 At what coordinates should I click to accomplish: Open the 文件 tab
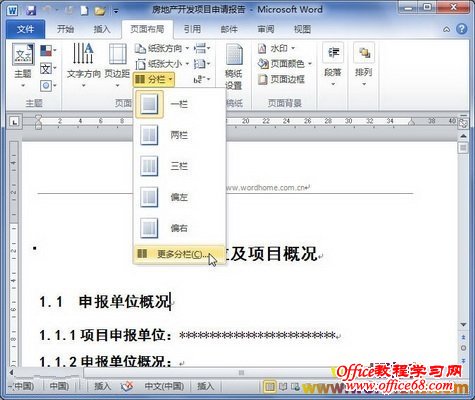click(x=25, y=29)
